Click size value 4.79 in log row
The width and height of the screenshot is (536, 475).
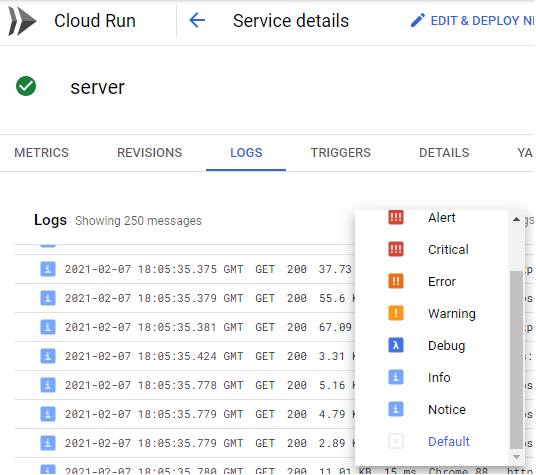pyautogui.click(x=332, y=415)
